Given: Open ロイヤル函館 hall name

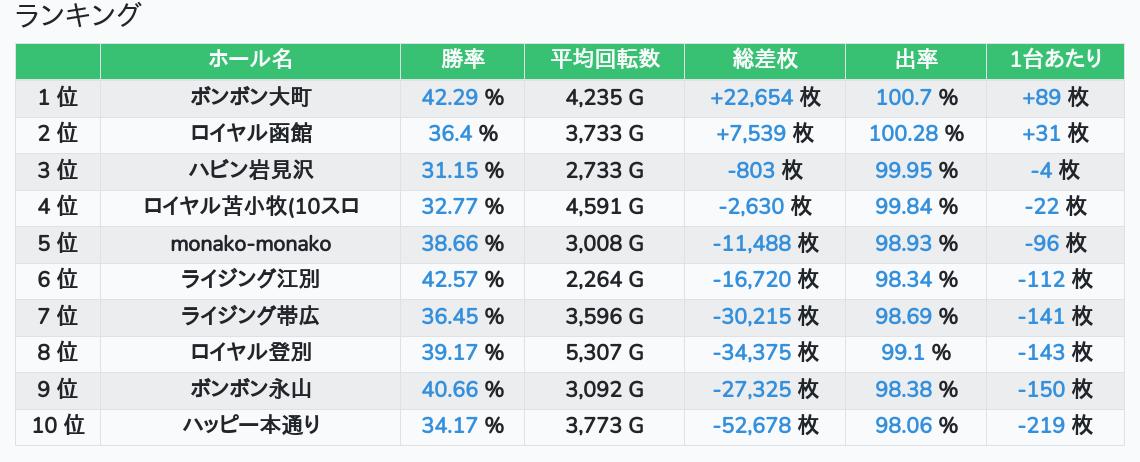Looking at the screenshot, I should point(250,133).
